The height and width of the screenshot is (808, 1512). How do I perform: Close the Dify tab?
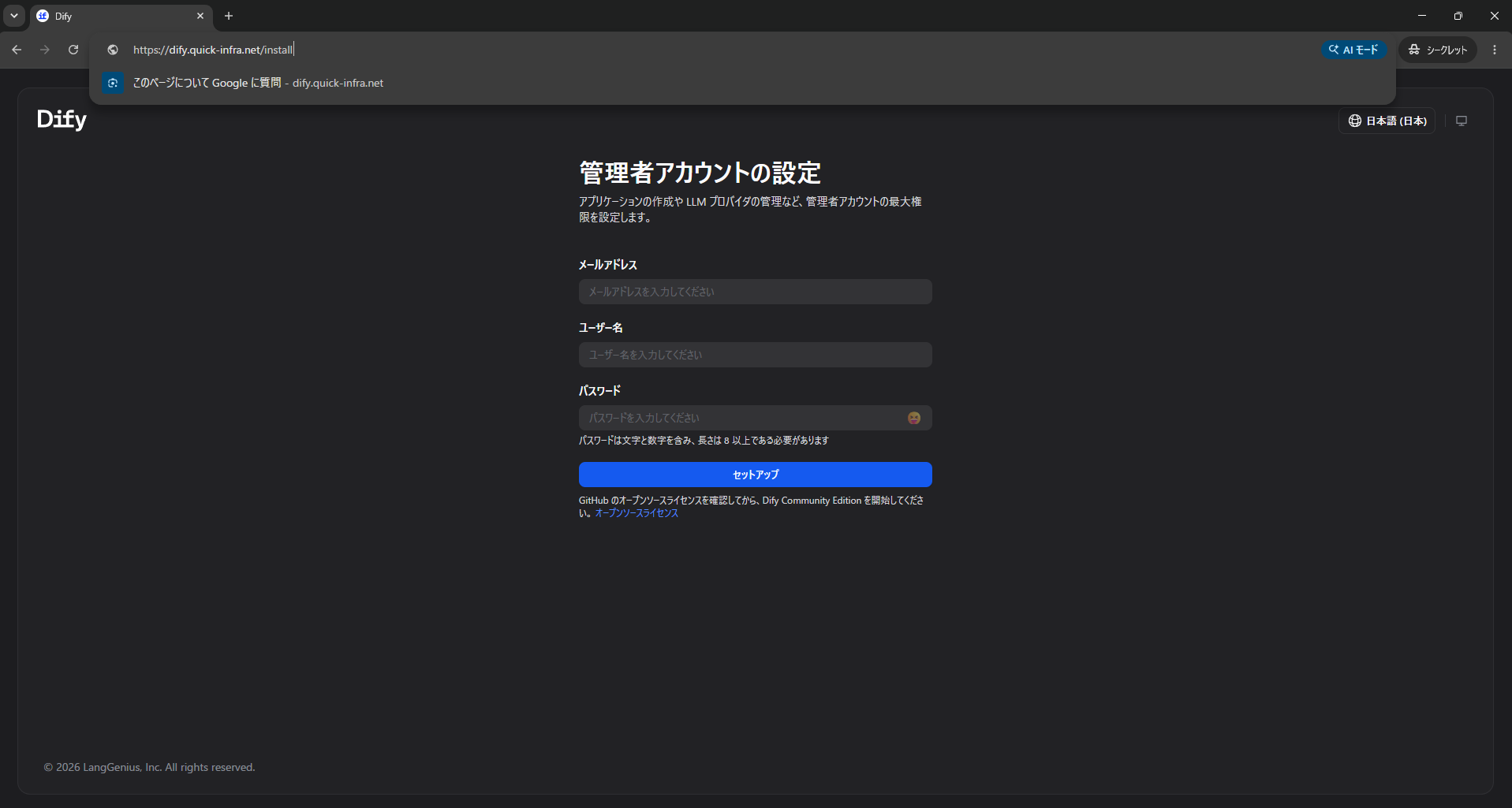tap(200, 16)
